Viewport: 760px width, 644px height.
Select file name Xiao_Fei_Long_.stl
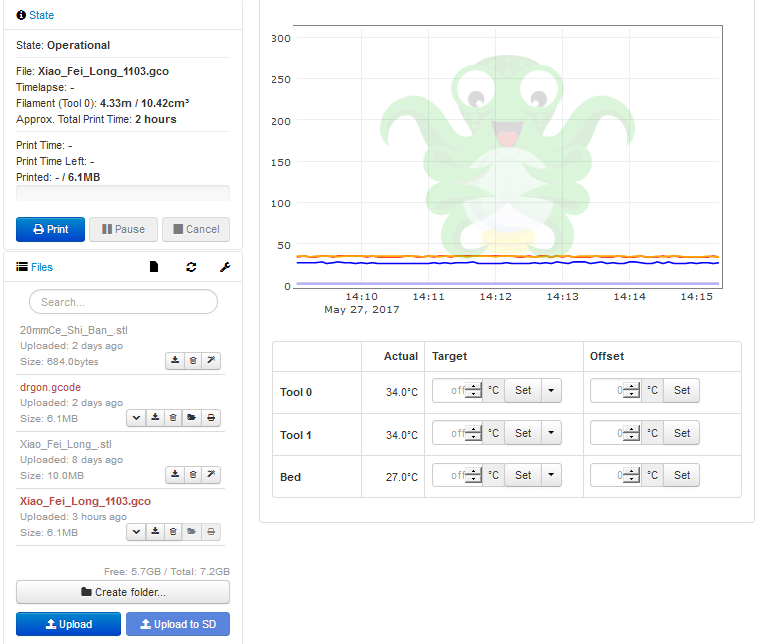65,444
